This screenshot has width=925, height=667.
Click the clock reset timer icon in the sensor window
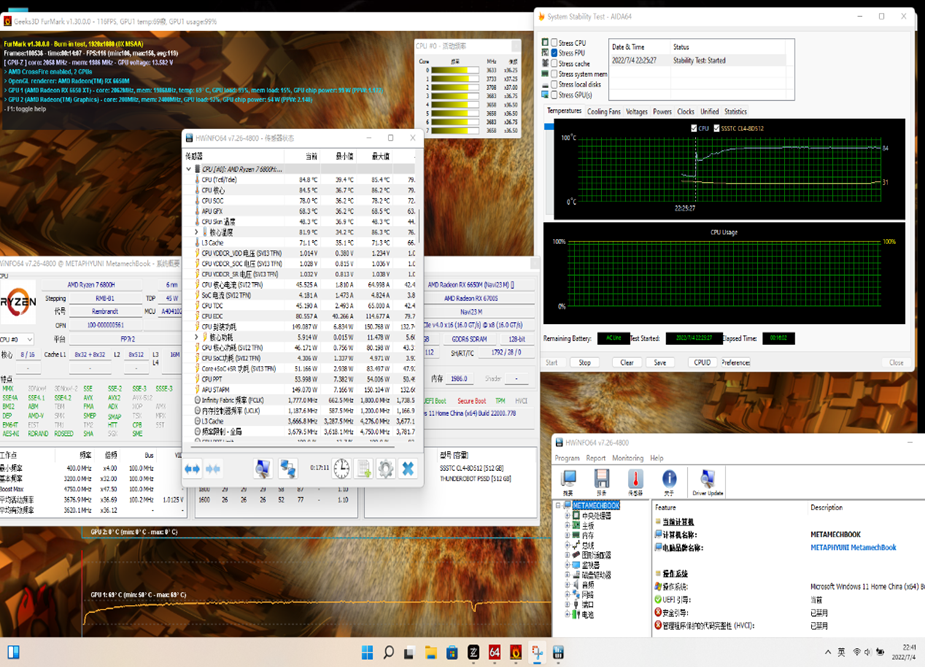tap(342, 469)
